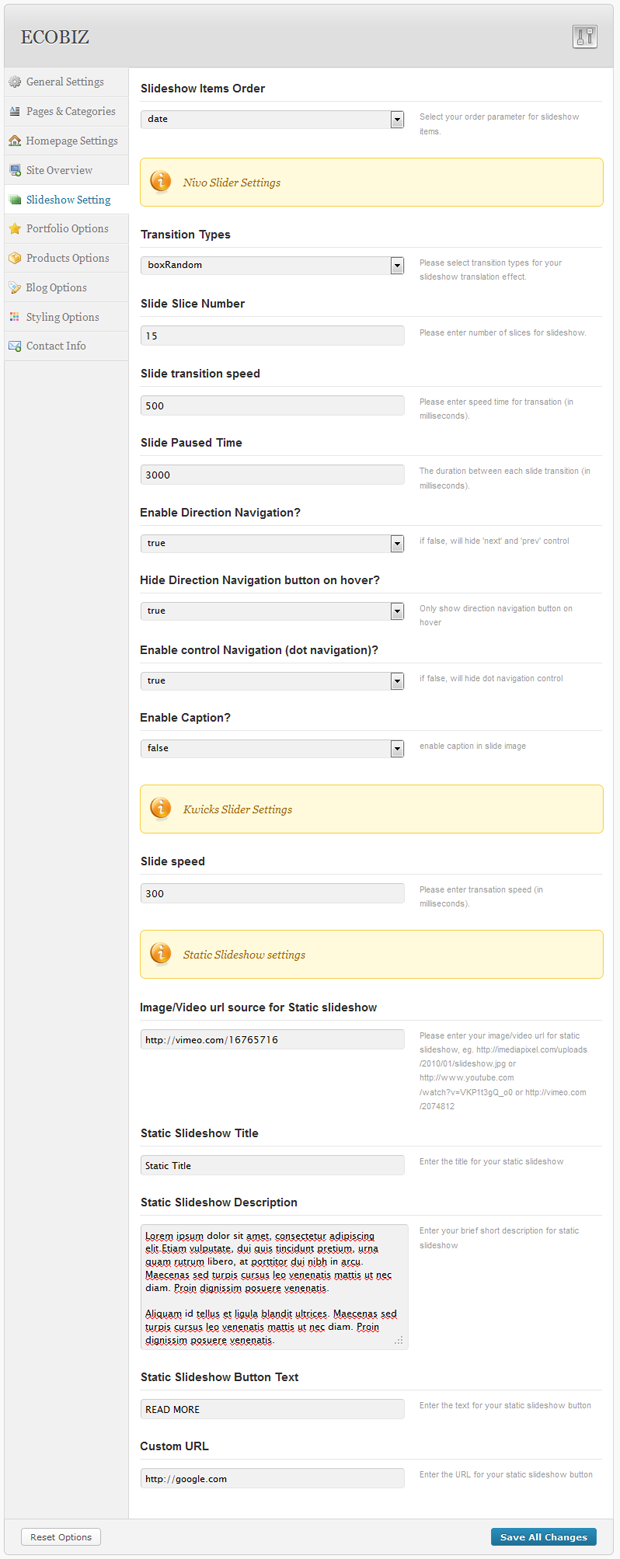
Task: Click the Save All Changes button
Action: click(x=544, y=1537)
